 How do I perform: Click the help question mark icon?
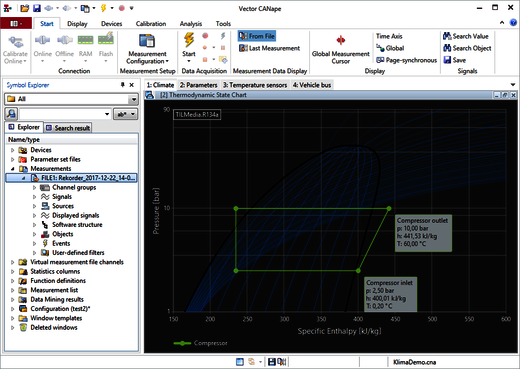513,23
